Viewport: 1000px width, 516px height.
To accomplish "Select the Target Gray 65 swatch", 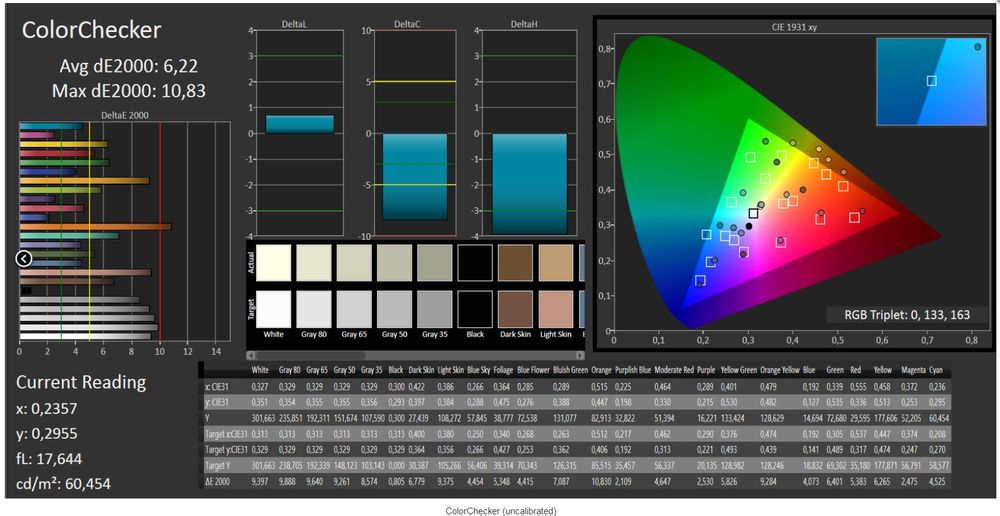I will [354, 309].
